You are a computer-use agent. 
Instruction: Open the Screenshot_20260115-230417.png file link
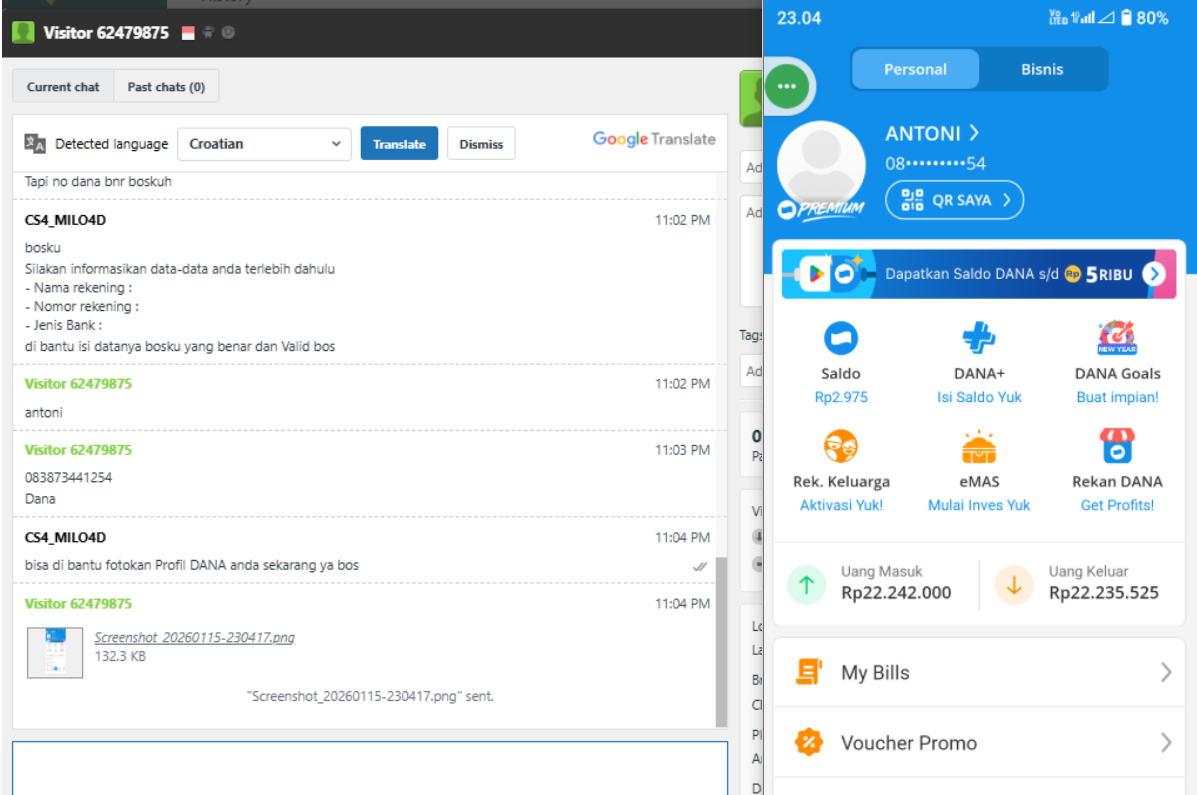tap(195, 637)
